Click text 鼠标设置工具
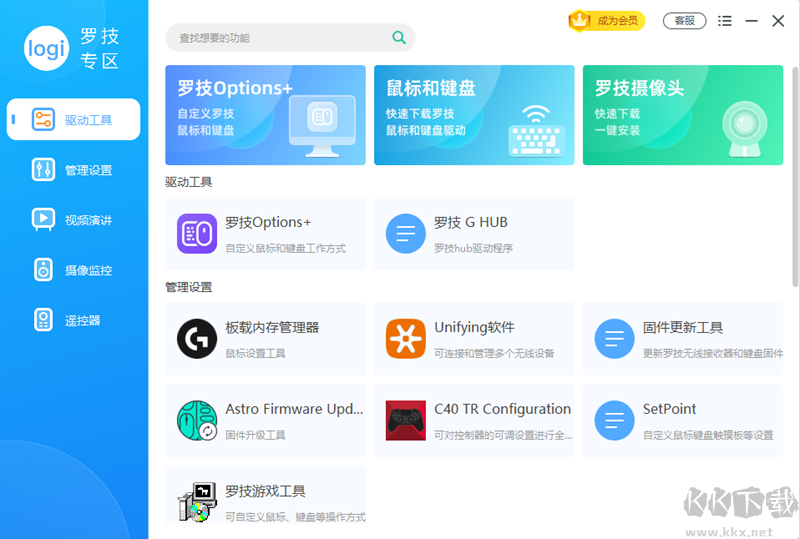800x539 pixels. pyautogui.click(x=256, y=354)
